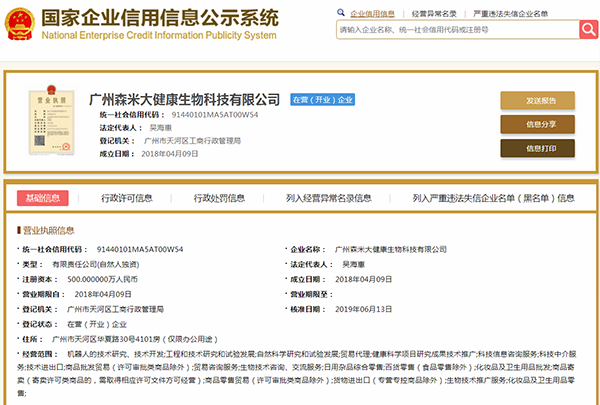Click the company name heading 广州森米大健康生物科技有限公司
Image resolution: width=600 pixels, height=405 pixels.
[184, 100]
